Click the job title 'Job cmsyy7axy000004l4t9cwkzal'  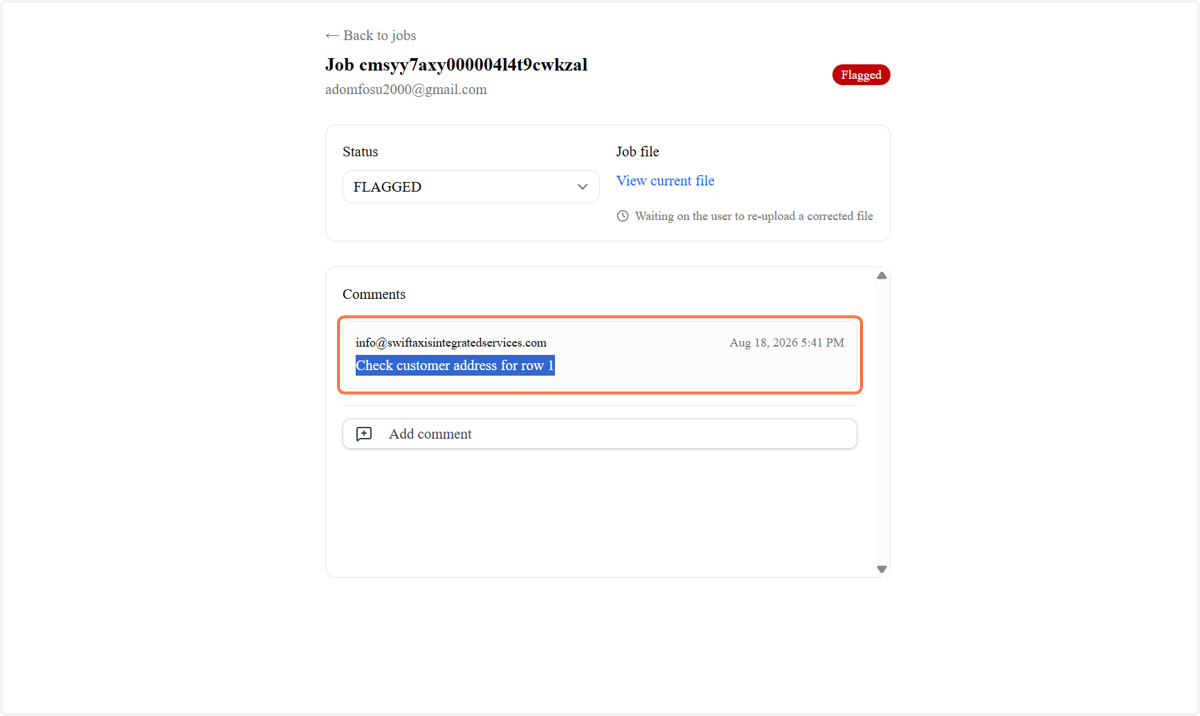(456, 65)
